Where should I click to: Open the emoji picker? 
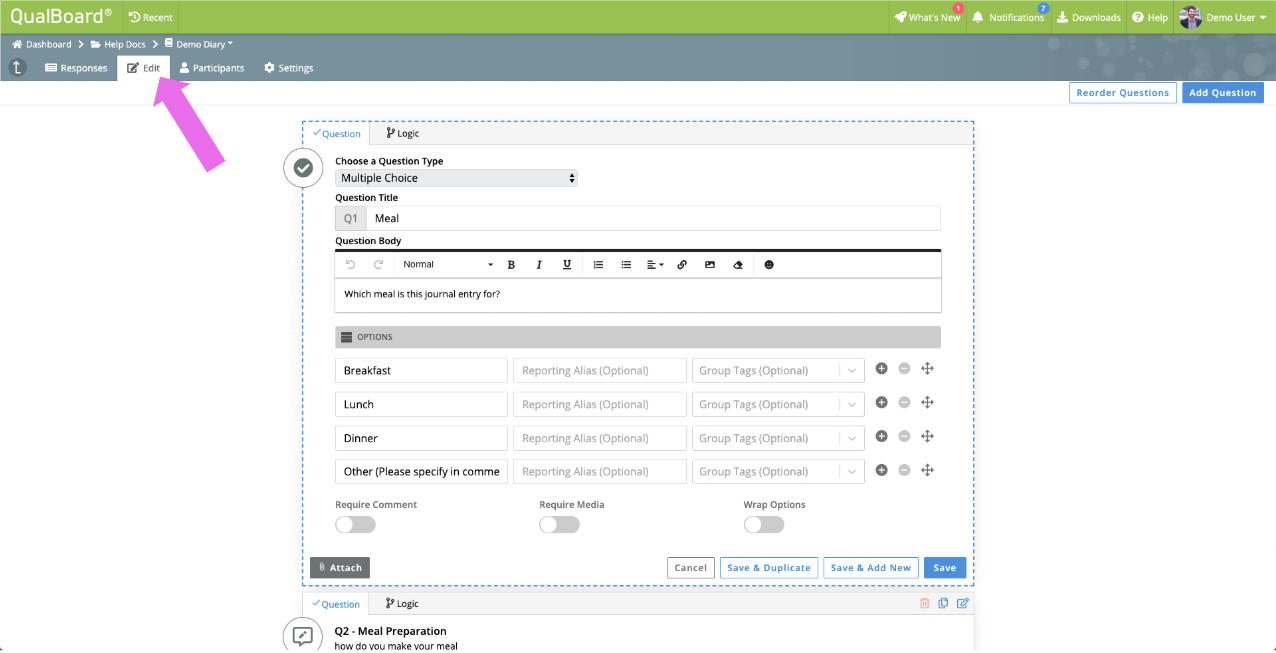click(769, 265)
